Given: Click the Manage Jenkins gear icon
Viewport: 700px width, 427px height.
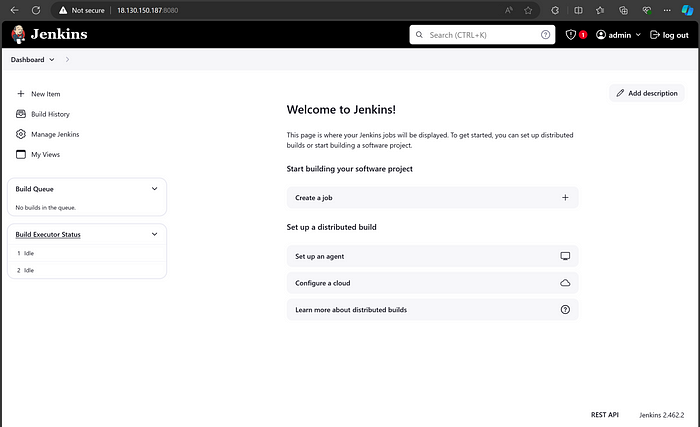Looking at the screenshot, I should pyautogui.click(x=21, y=134).
